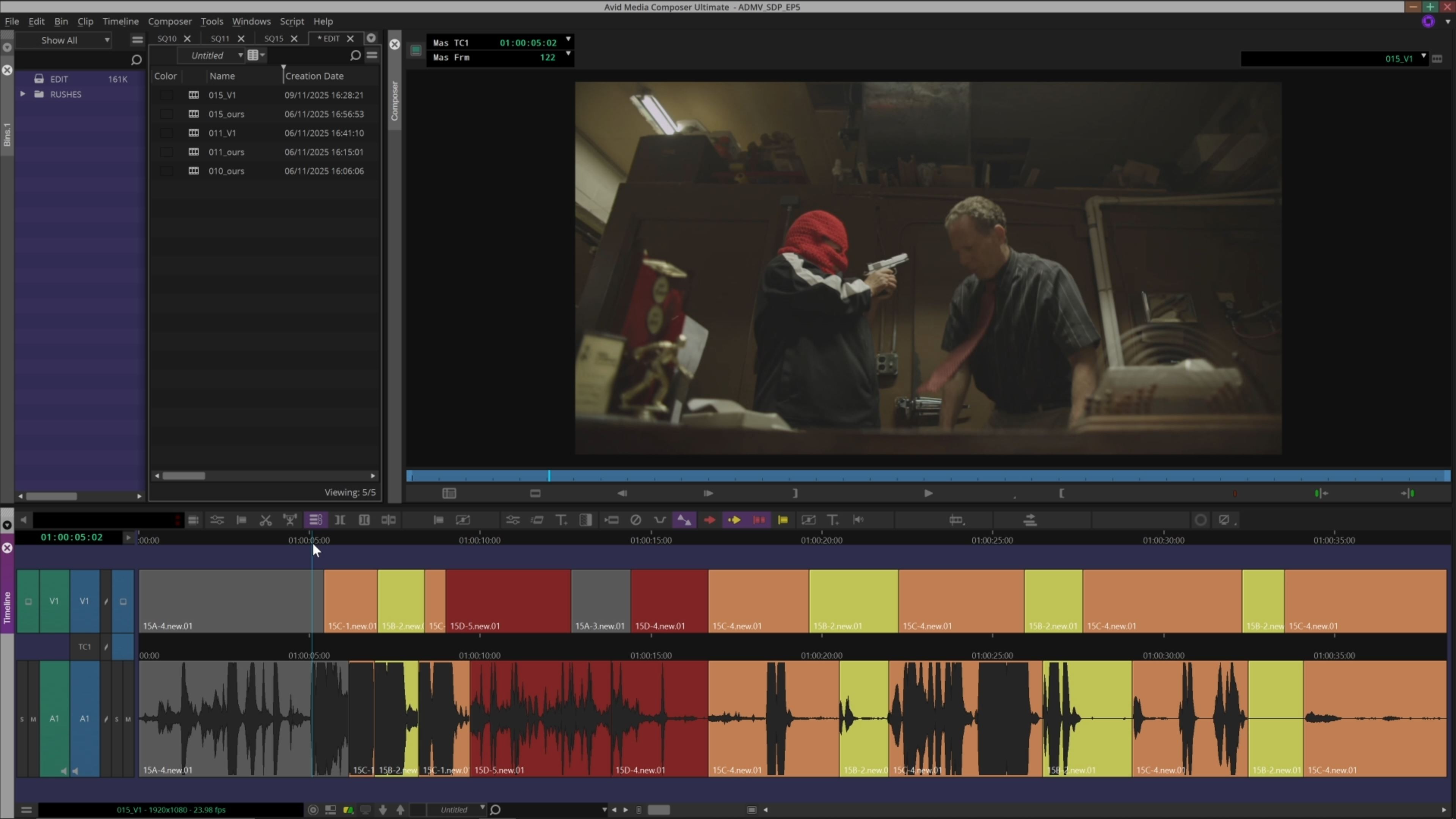Sort by Creation Date column header
Viewport: 1456px width, 819px height.
point(314,76)
